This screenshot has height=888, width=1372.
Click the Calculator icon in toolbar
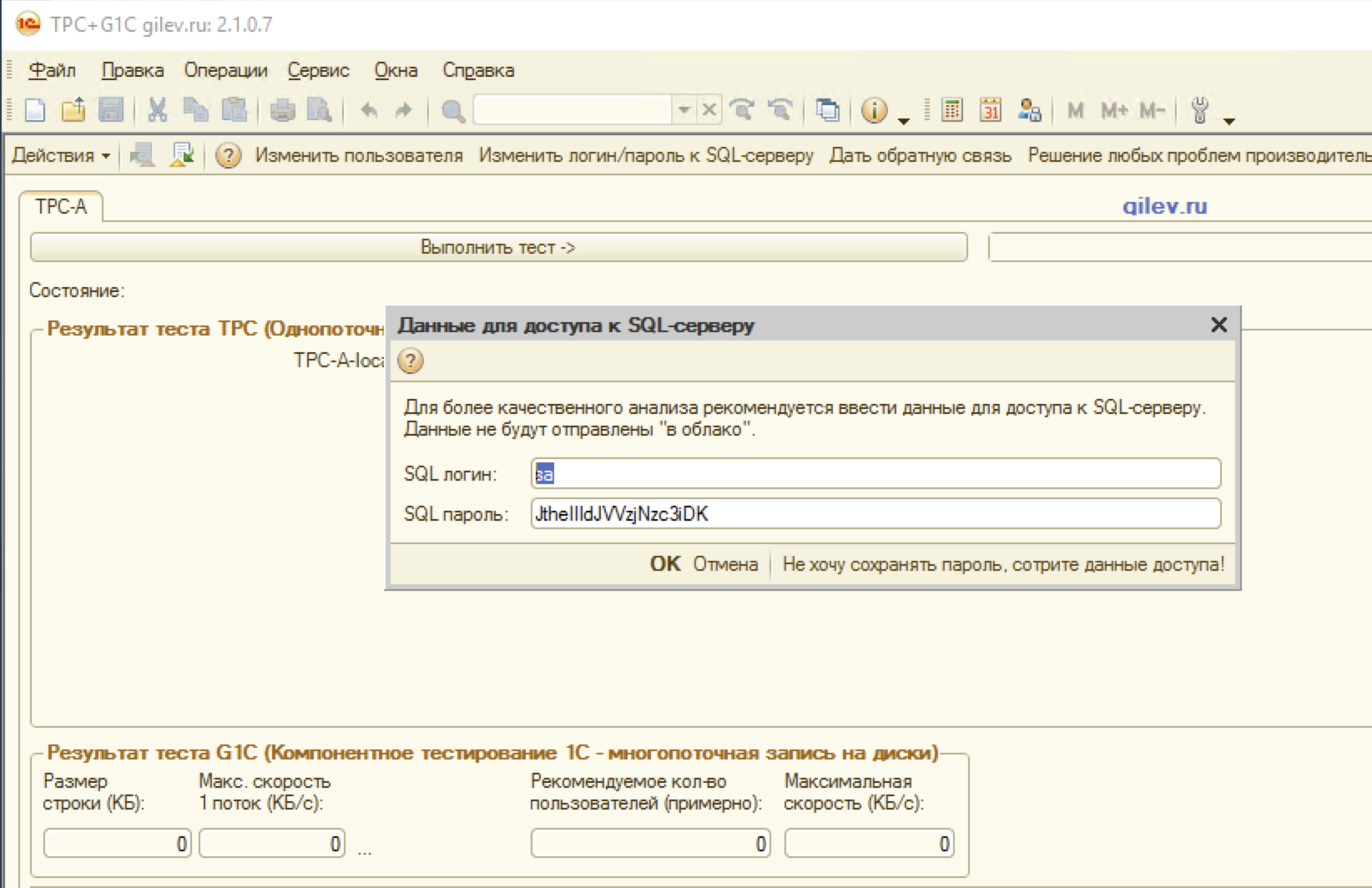click(x=952, y=110)
